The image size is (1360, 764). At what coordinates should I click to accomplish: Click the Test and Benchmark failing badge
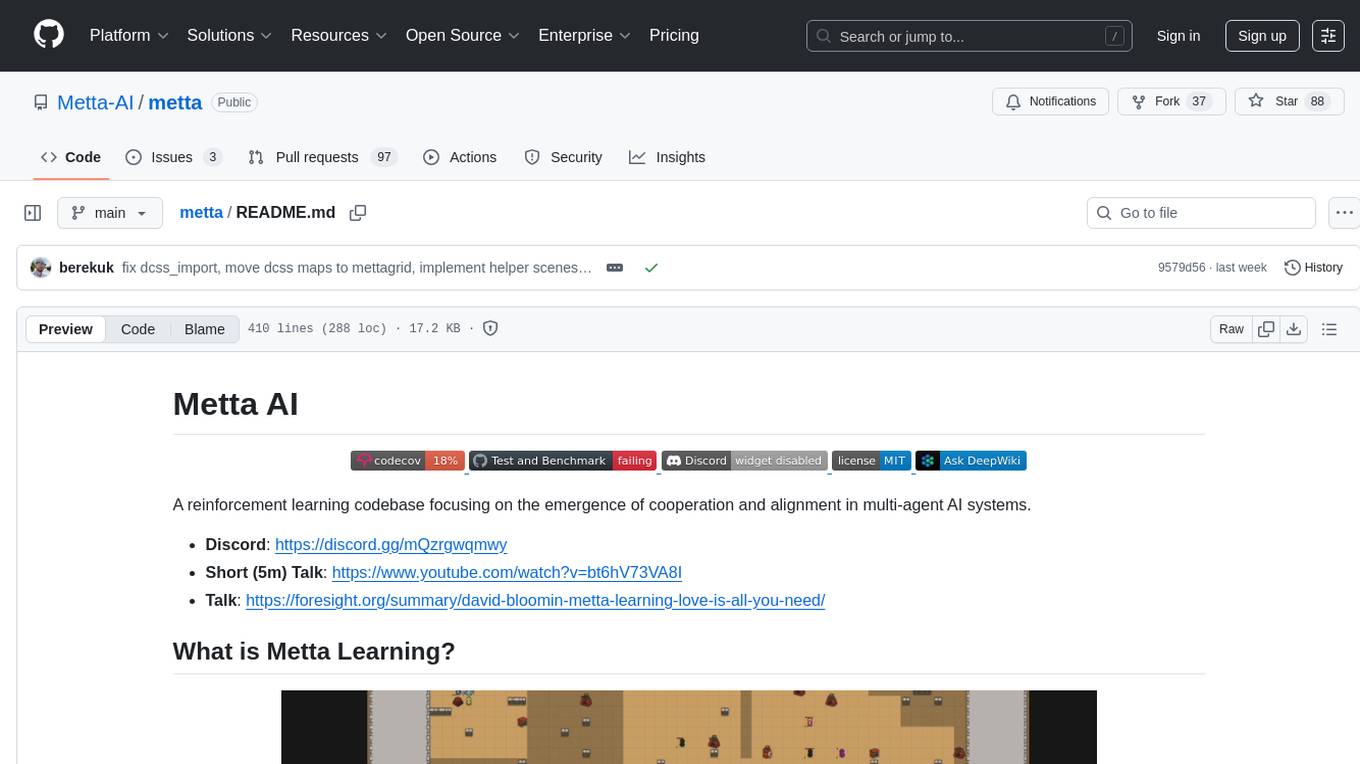[563, 461]
